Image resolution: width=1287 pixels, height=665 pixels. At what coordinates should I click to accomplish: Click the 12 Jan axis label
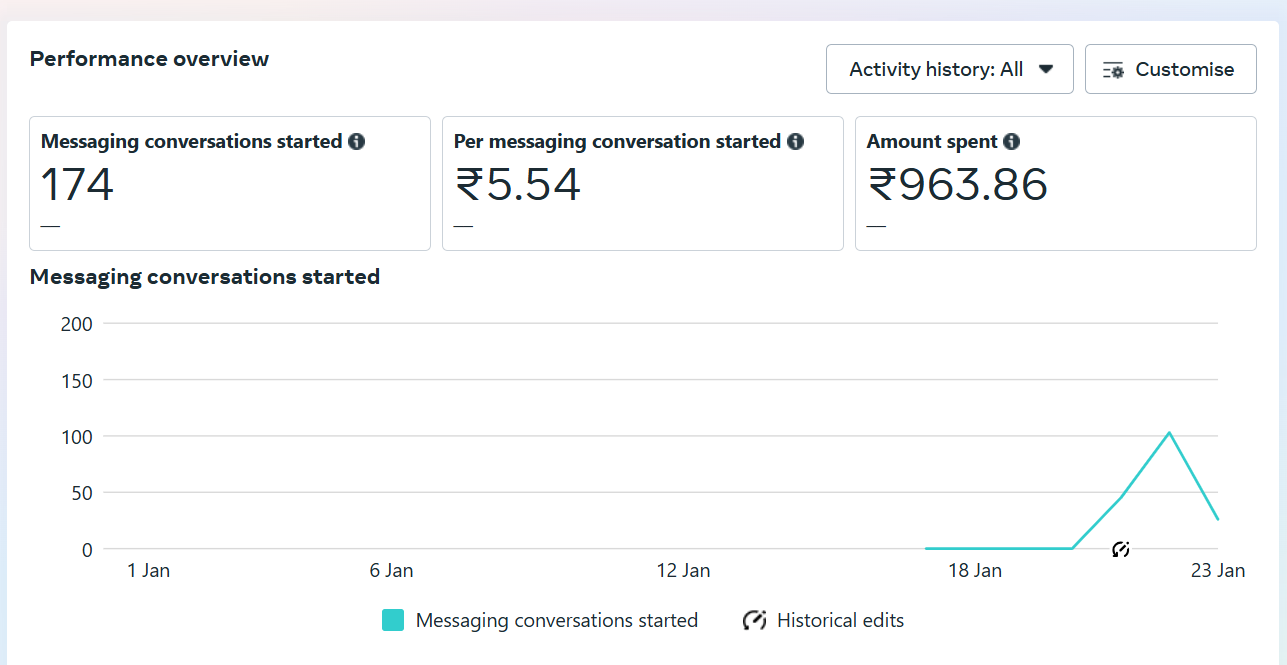pos(683,571)
